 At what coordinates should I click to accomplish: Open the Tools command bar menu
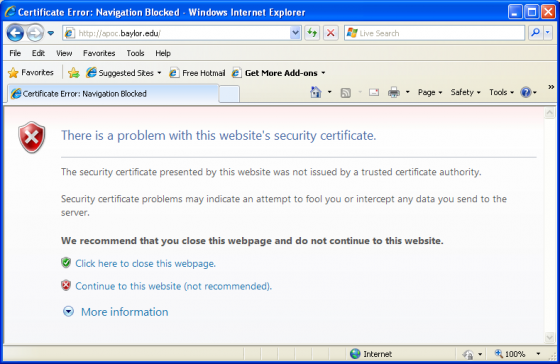pyautogui.click(x=501, y=92)
